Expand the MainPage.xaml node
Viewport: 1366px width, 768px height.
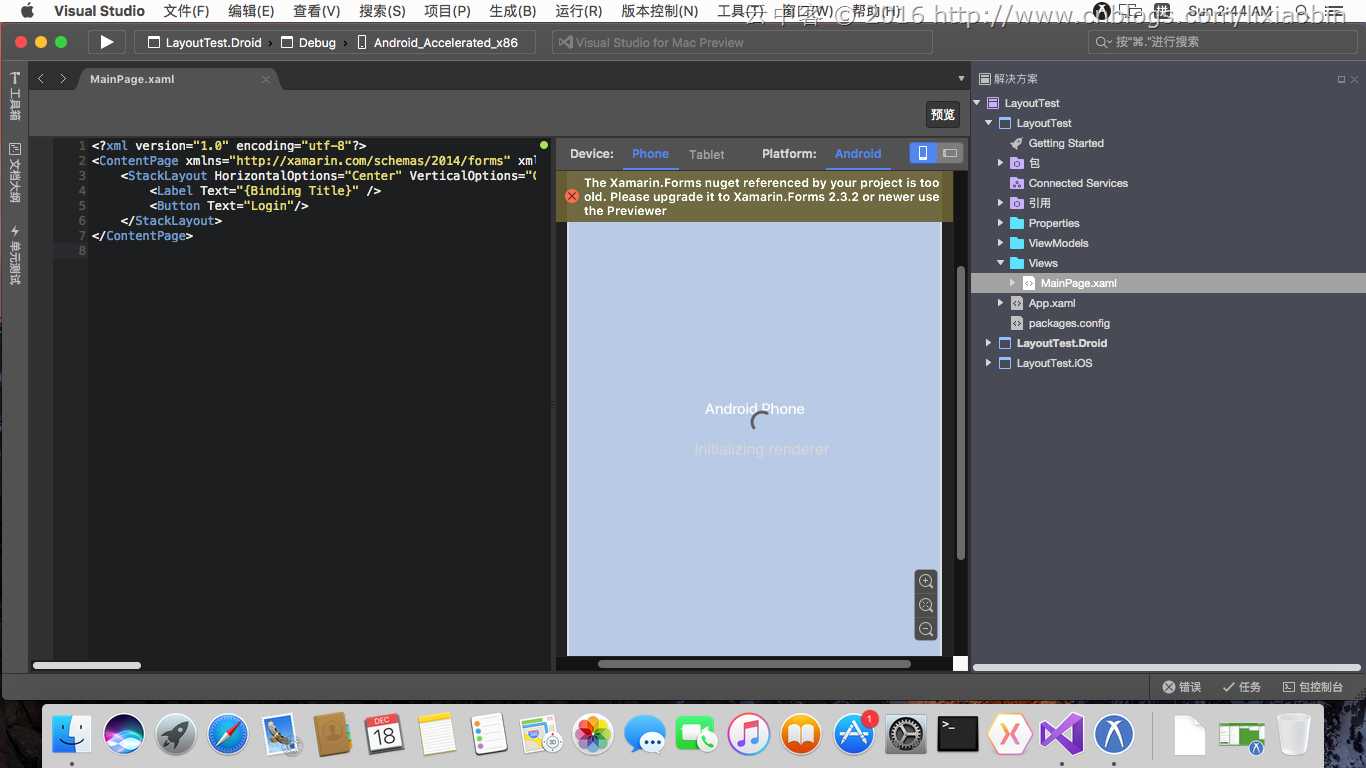1012,283
